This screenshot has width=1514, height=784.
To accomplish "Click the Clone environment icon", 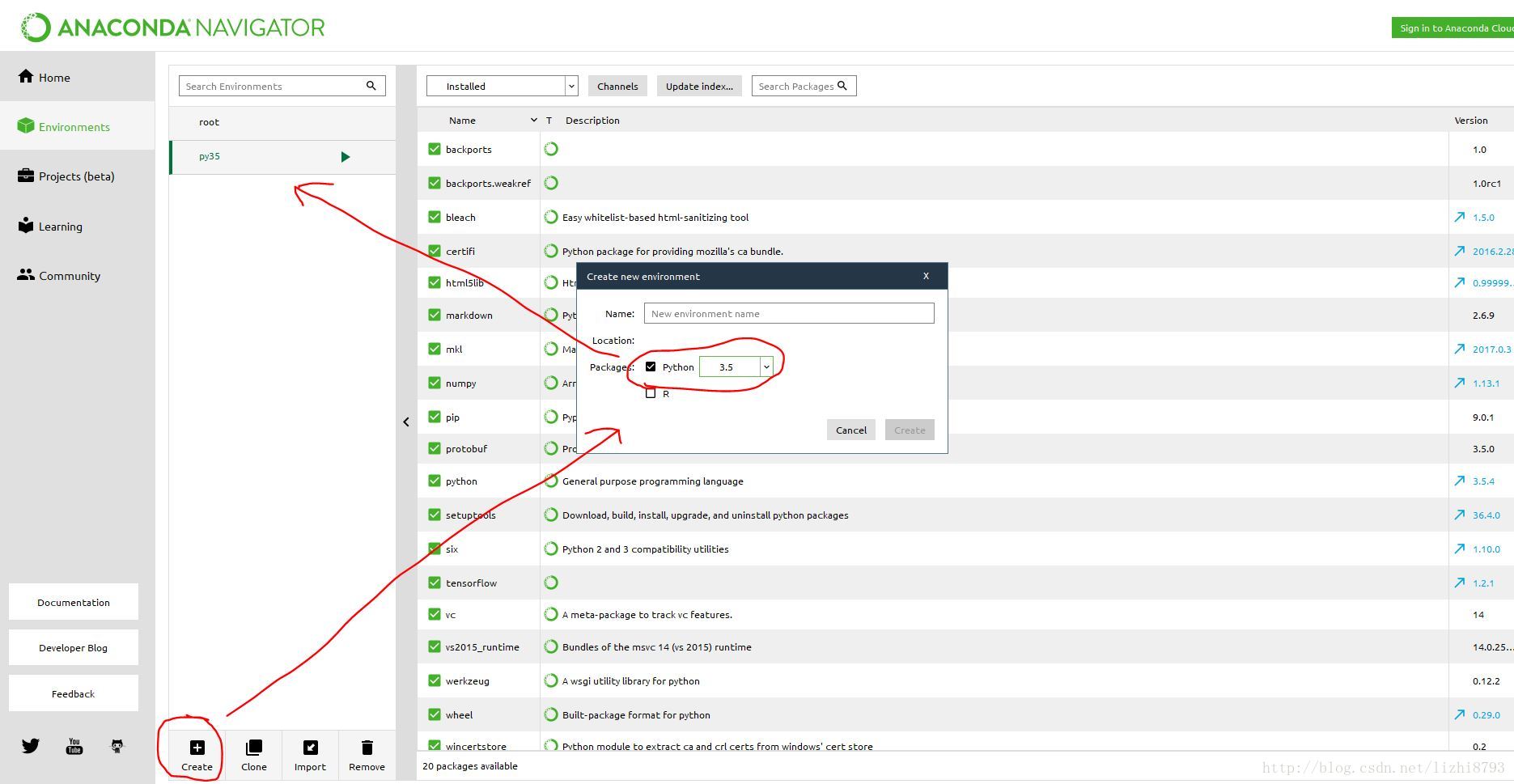I will coord(253,748).
